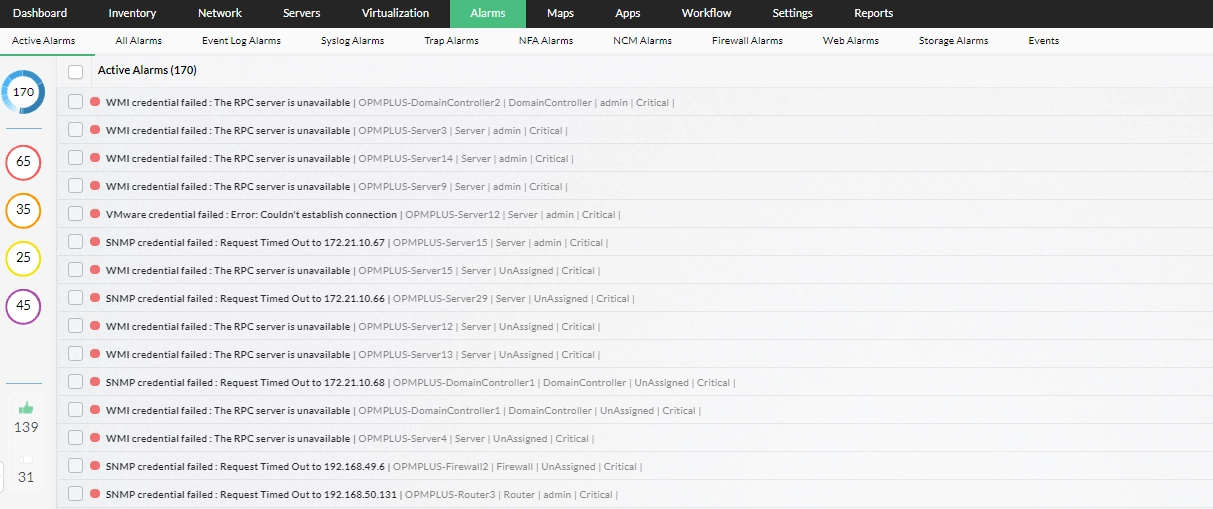Open the Virtualization menu
Image resolution: width=1213 pixels, height=509 pixels.
coord(396,13)
